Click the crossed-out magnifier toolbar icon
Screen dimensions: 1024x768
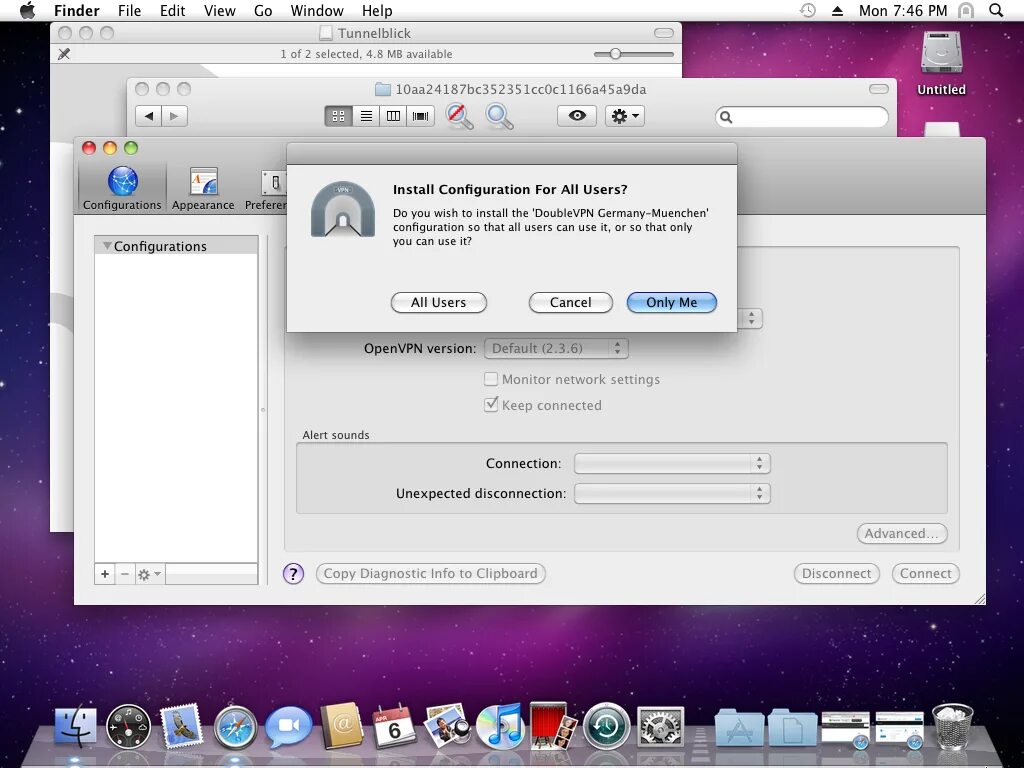(459, 116)
